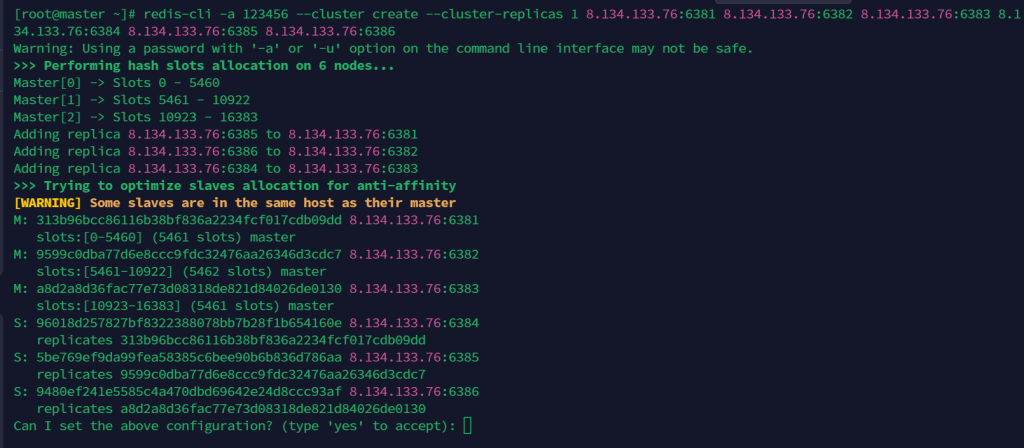The width and height of the screenshot is (1024, 448).
Task: Click slave node ID starting with 5be769ef9da9
Action: (x=189, y=357)
